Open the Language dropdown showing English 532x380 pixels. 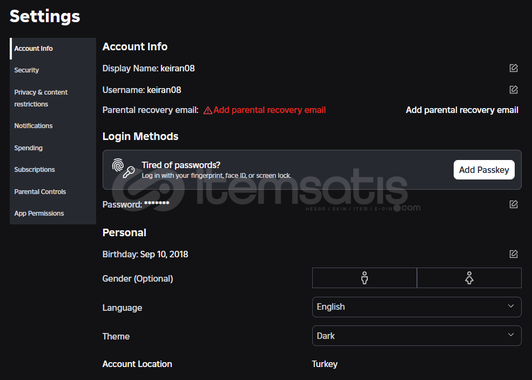tap(417, 307)
